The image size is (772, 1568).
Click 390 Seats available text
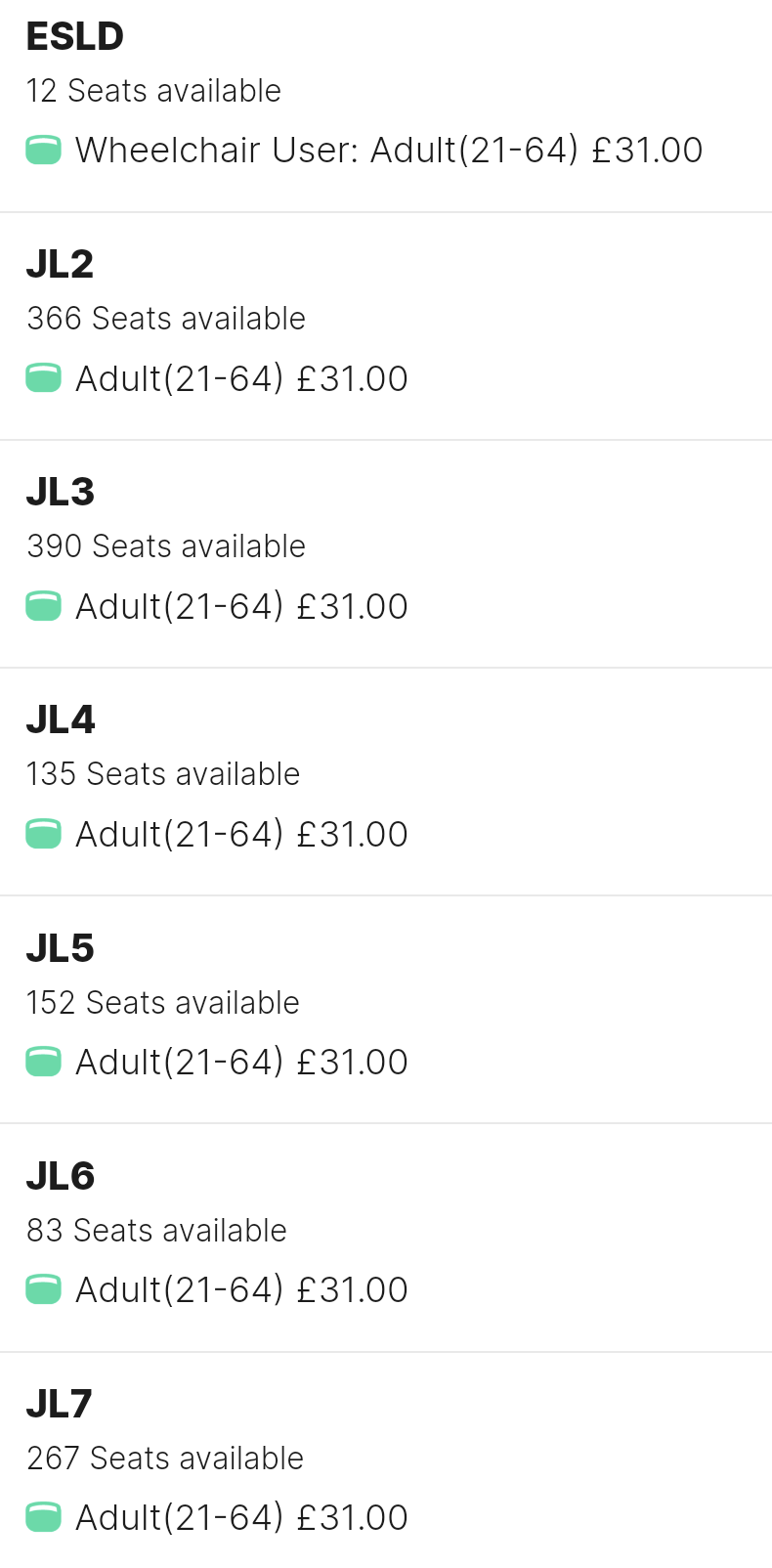[166, 546]
